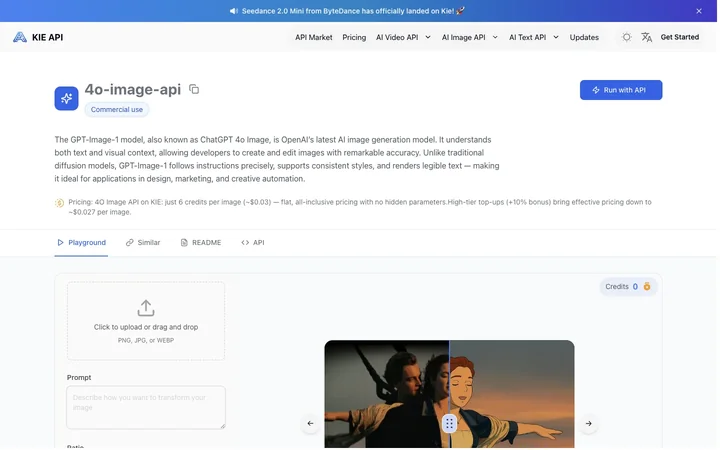Switch to the API tab

pyautogui.click(x=253, y=242)
